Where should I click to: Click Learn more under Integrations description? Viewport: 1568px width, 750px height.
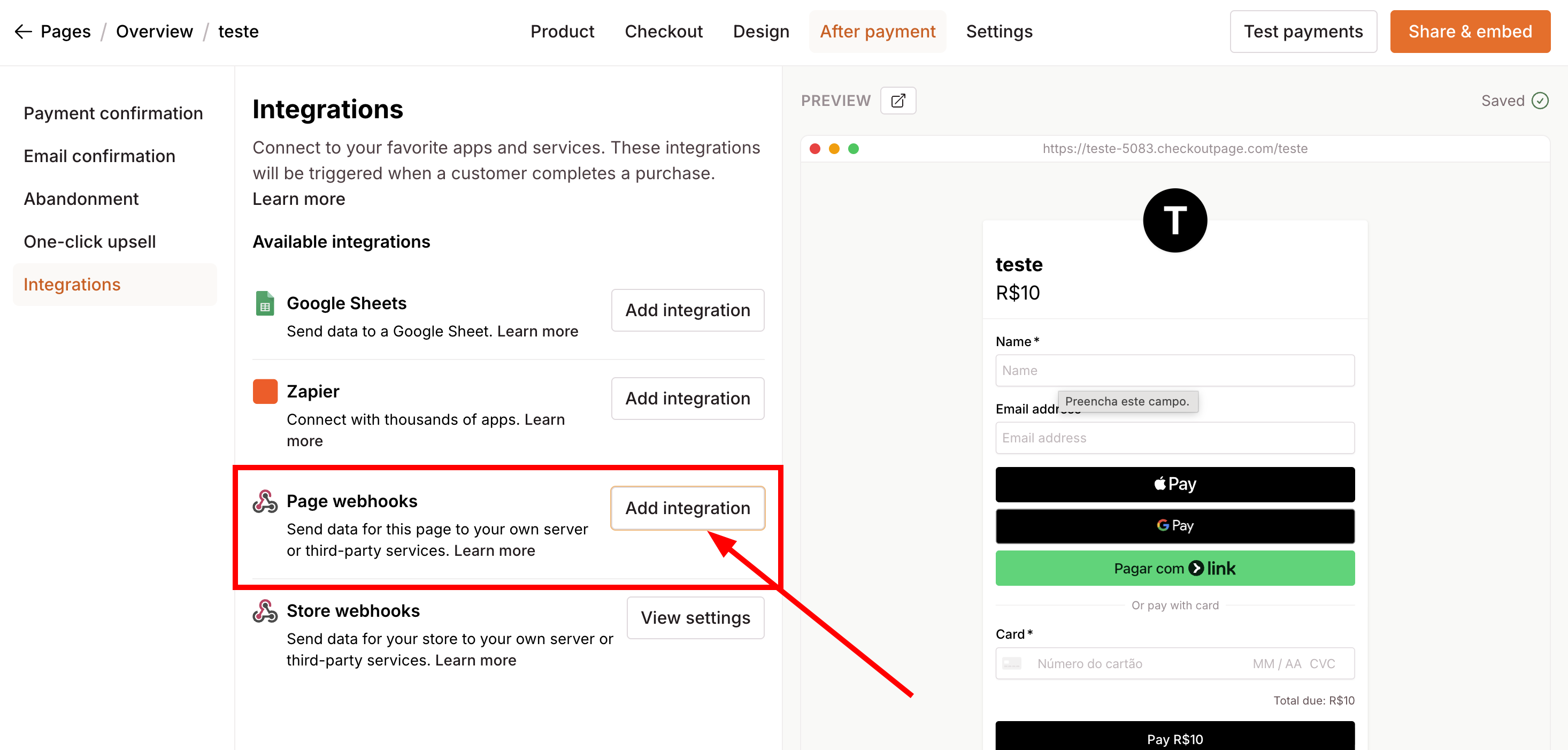(x=298, y=199)
